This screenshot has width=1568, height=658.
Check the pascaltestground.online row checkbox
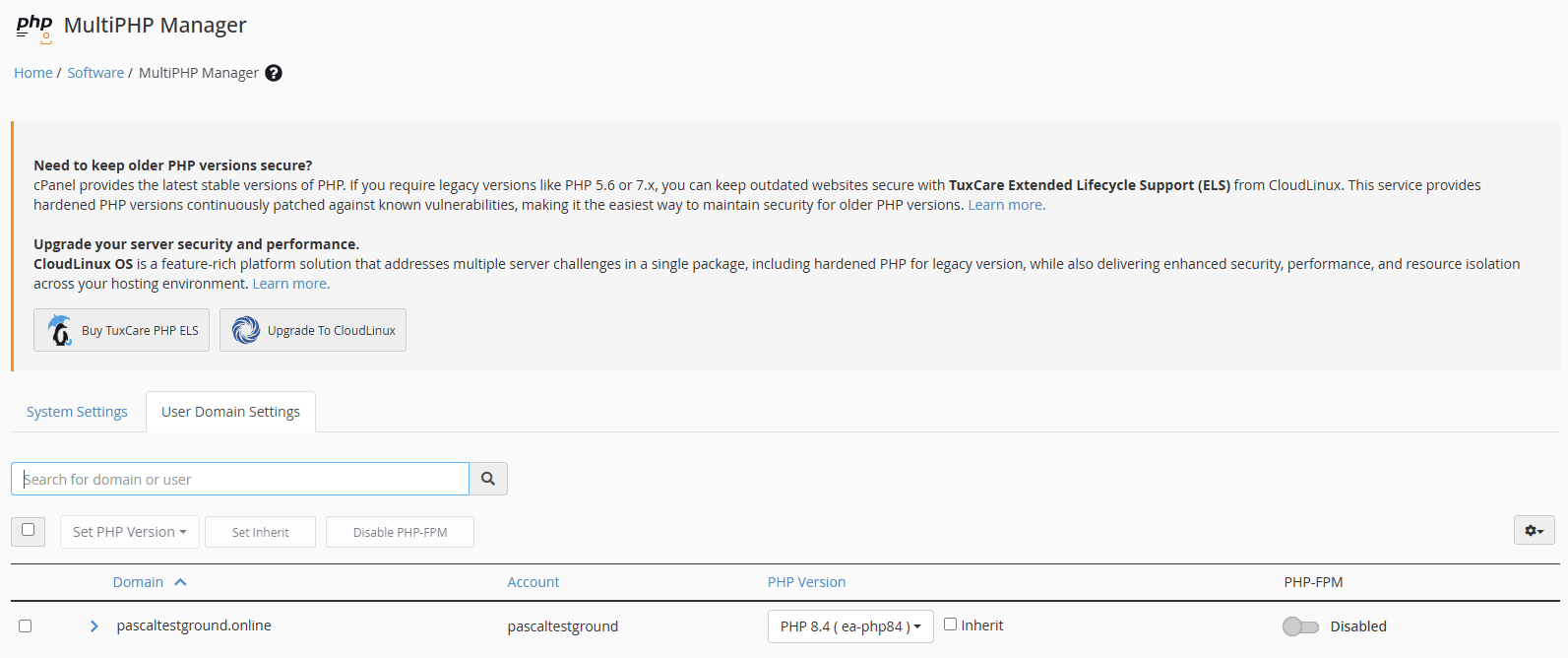26,626
